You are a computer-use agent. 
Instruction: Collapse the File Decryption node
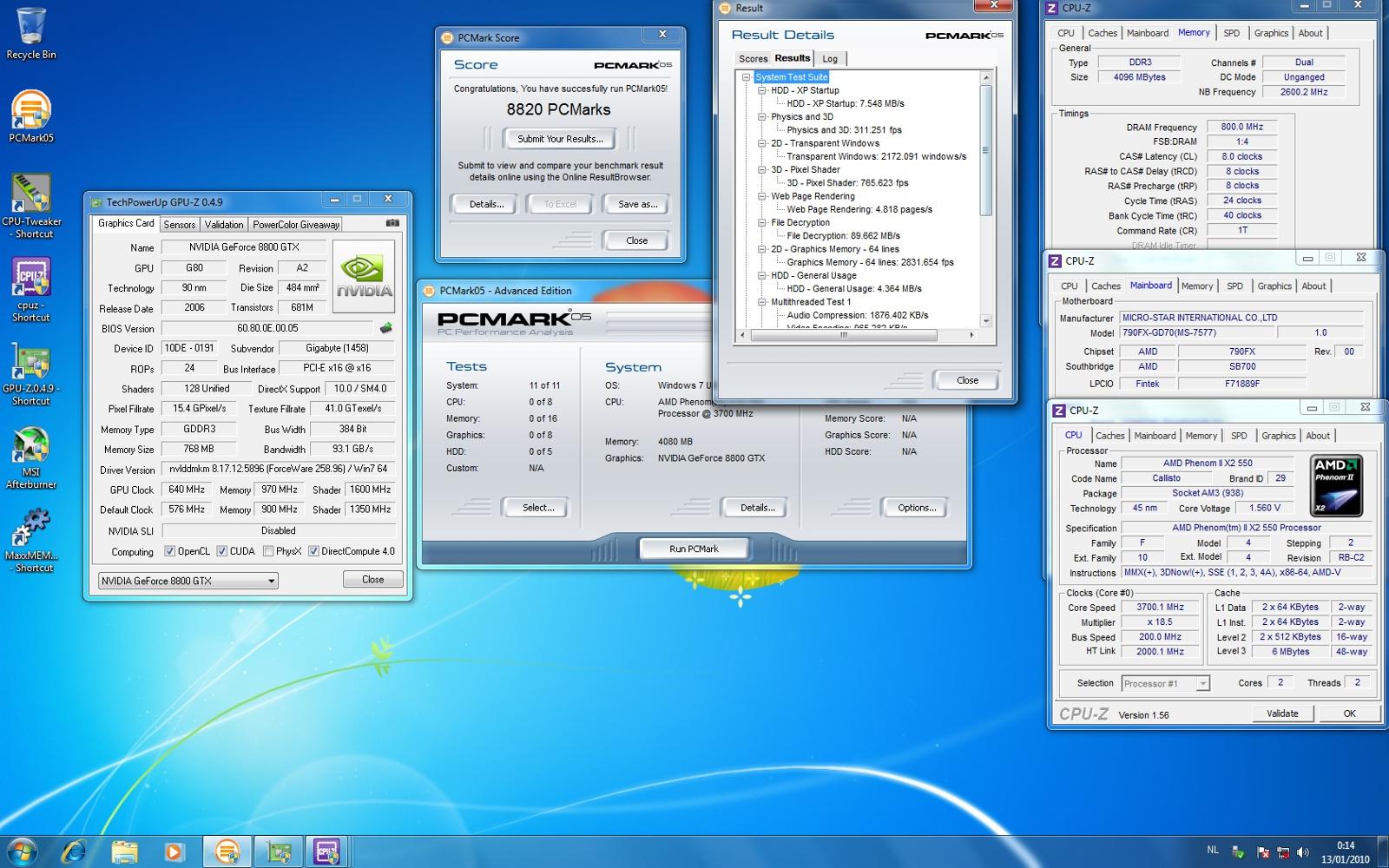761,222
